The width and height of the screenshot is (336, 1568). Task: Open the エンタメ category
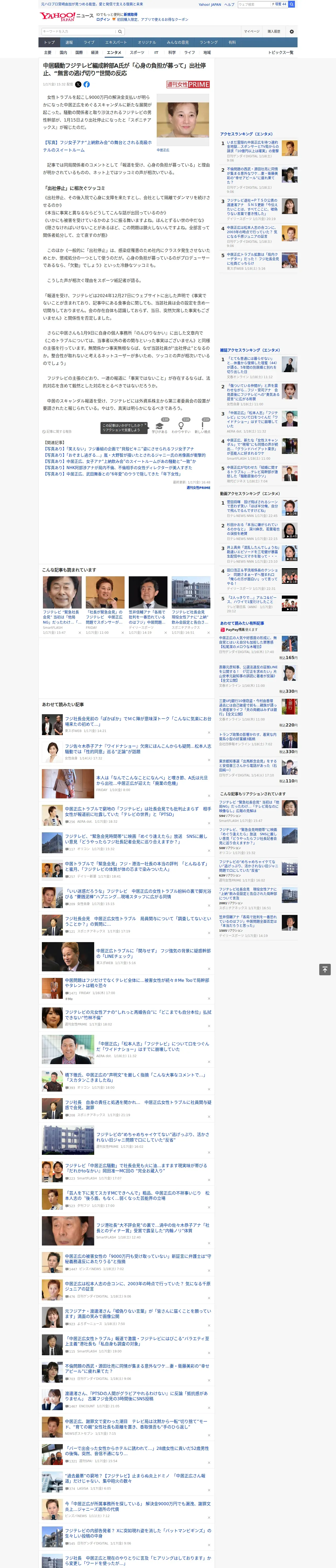pos(114,52)
